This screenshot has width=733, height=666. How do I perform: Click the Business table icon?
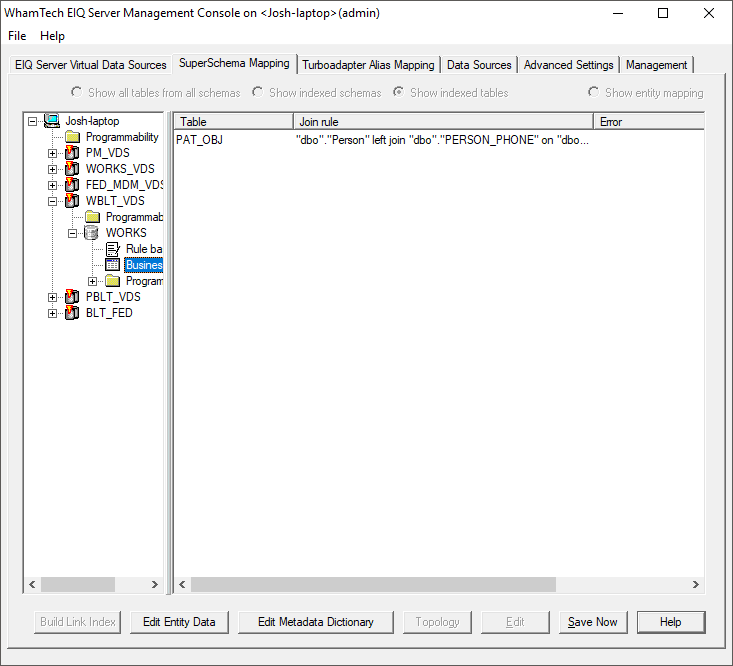click(x=112, y=265)
